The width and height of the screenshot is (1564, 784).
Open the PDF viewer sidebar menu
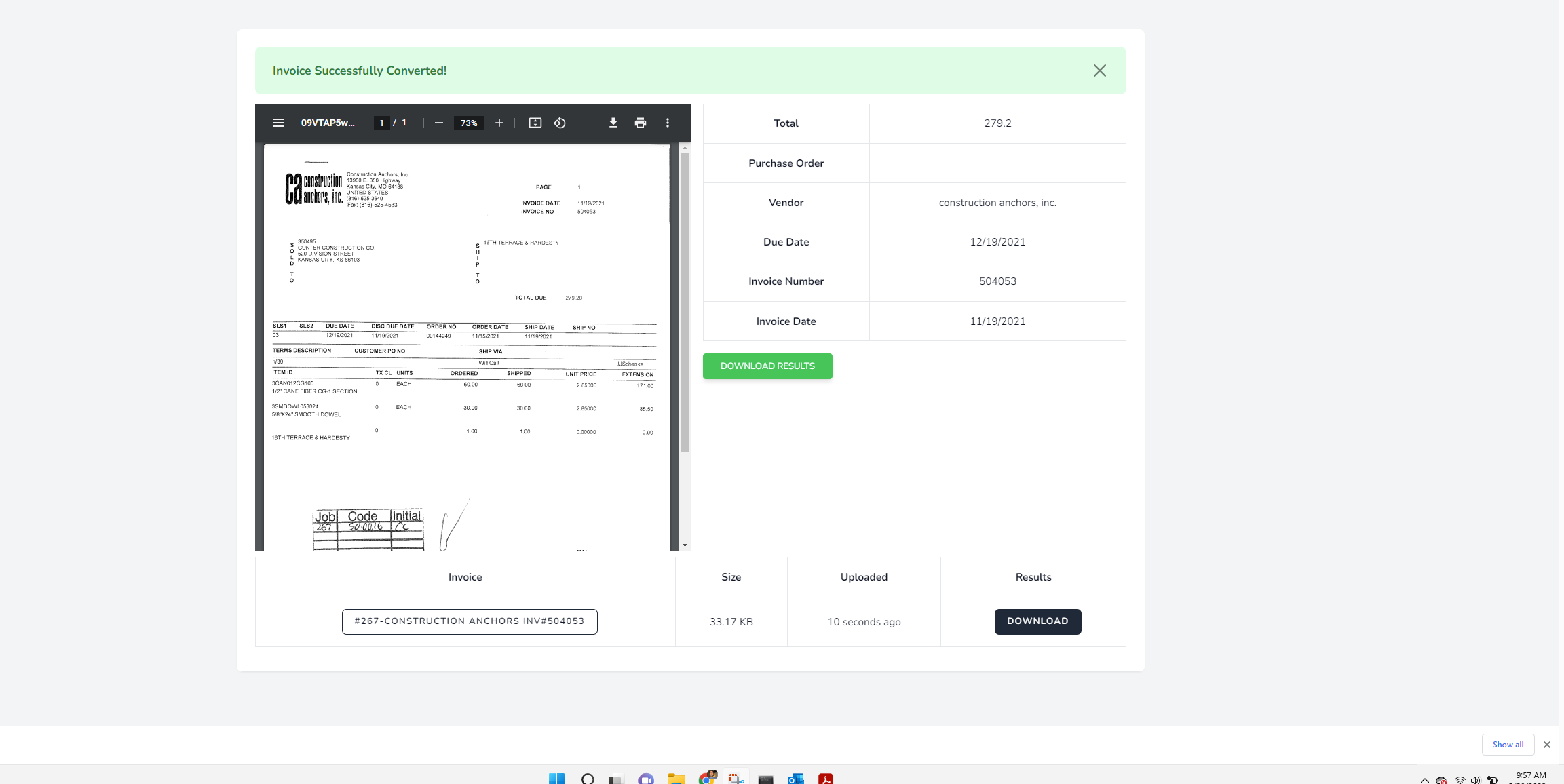tap(278, 123)
